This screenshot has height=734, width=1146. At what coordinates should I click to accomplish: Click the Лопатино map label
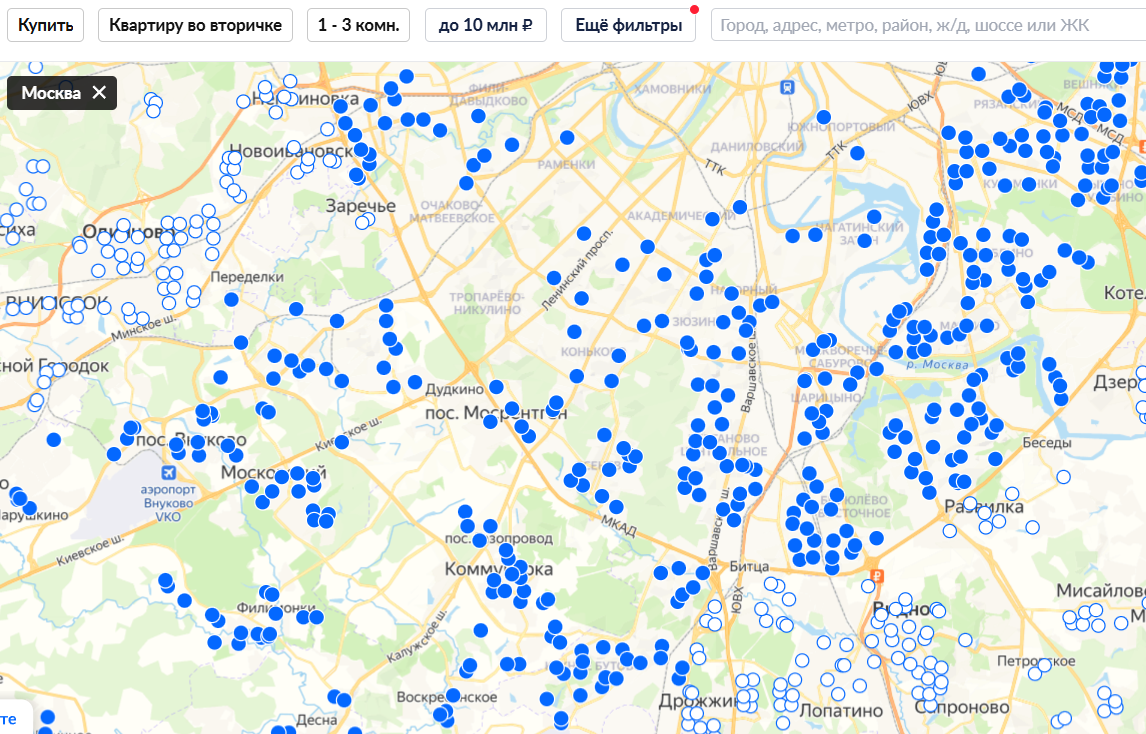point(841,711)
